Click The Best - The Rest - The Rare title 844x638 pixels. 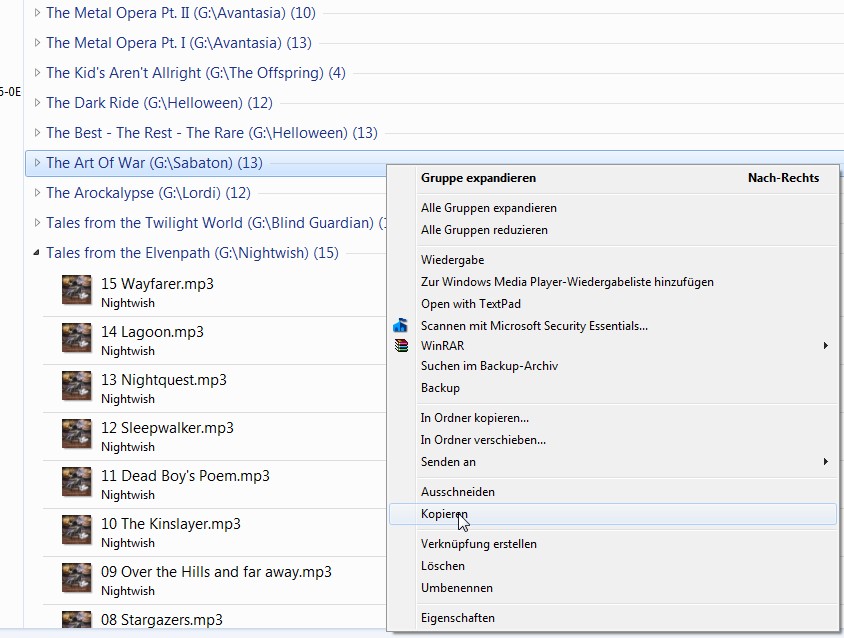tap(212, 132)
